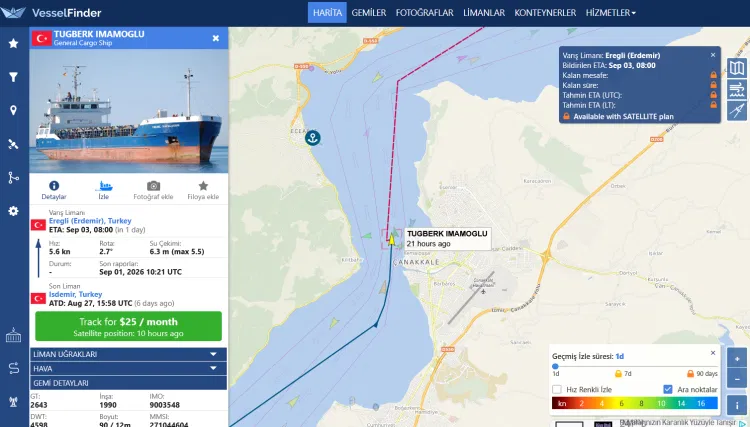Click GEMİ DETAYLARI section header
The width and height of the screenshot is (750, 427).
[x=128, y=383]
